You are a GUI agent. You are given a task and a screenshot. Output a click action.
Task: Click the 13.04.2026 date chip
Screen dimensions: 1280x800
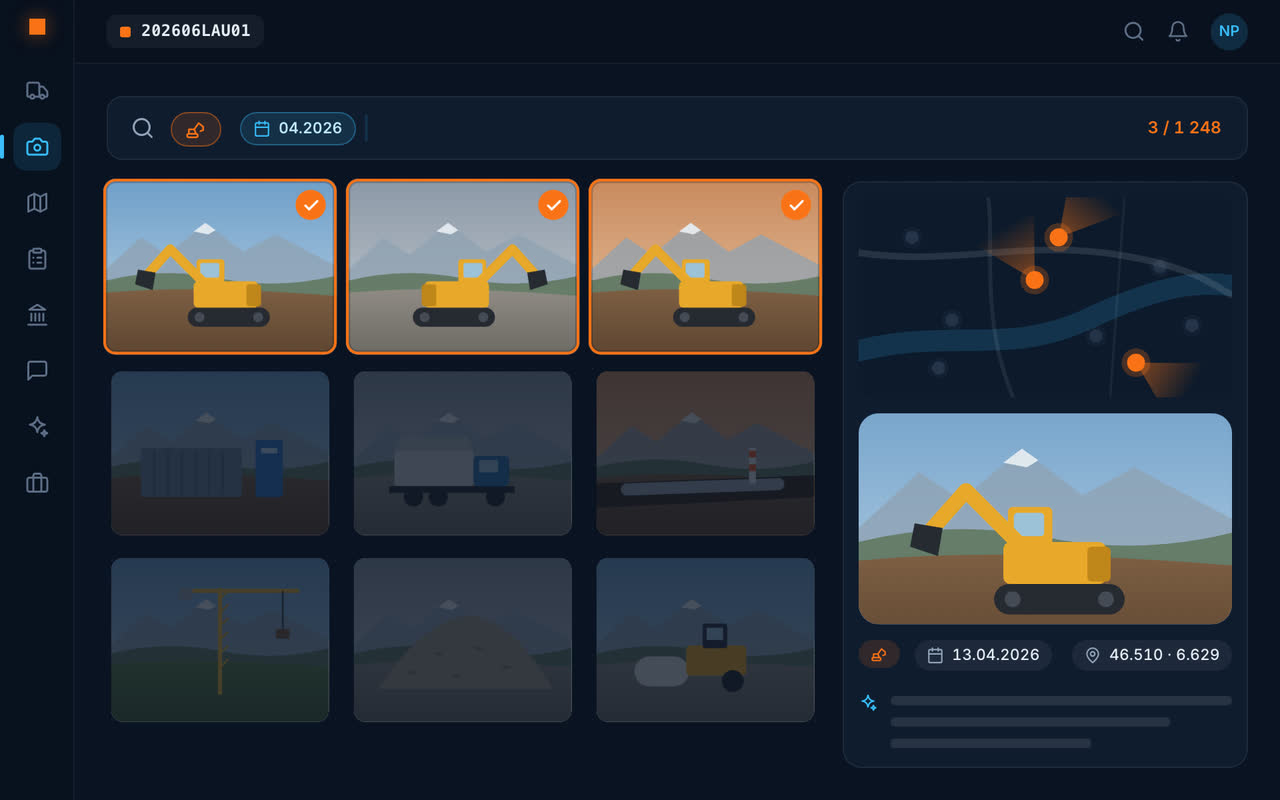coord(983,655)
